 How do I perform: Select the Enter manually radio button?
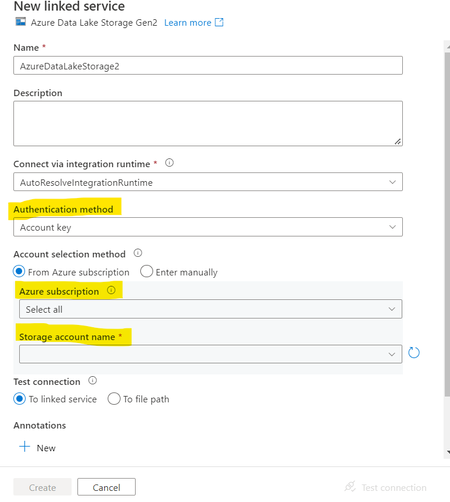(x=147, y=271)
